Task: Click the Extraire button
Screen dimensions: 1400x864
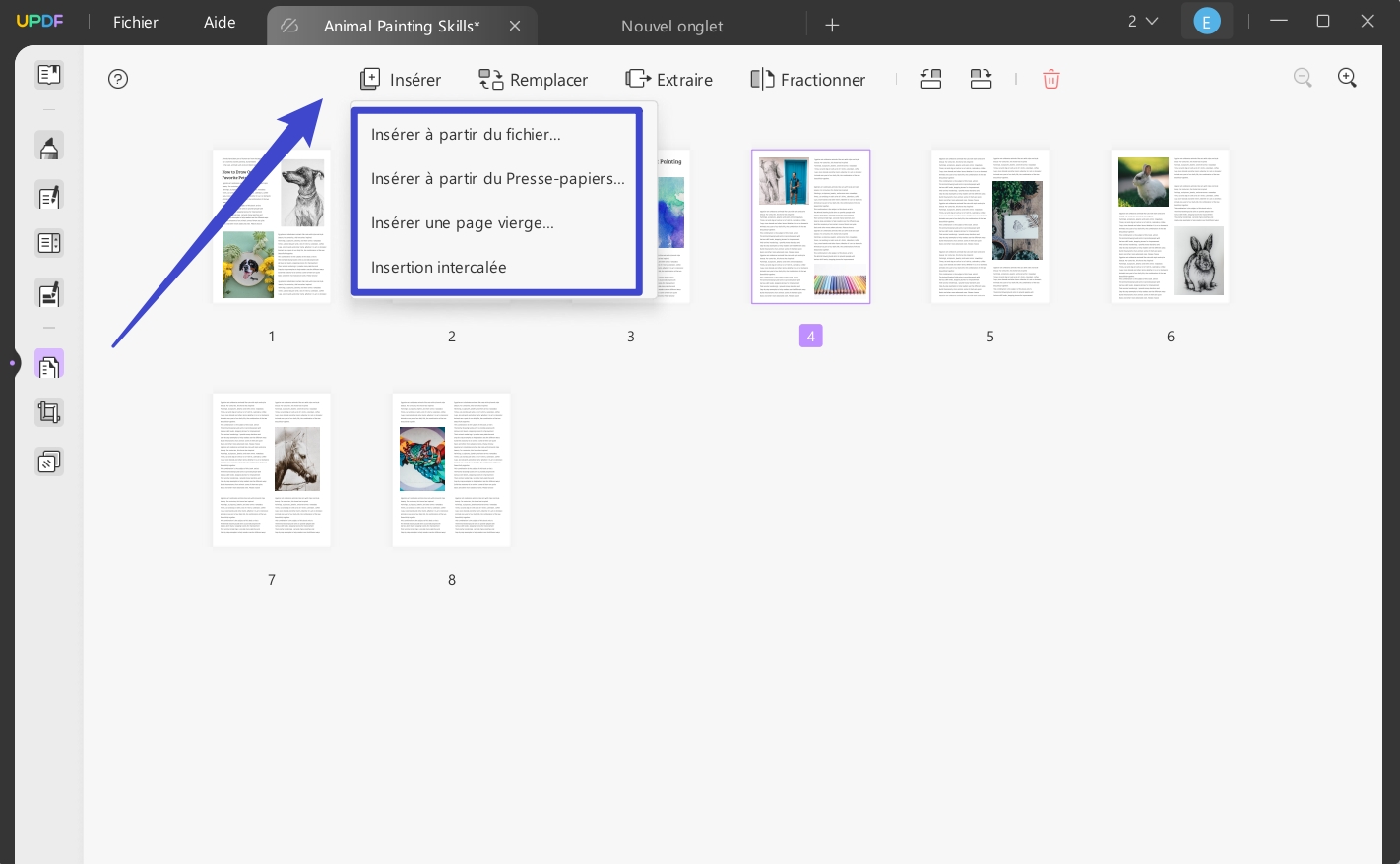Action: click(x=668, y=80)
